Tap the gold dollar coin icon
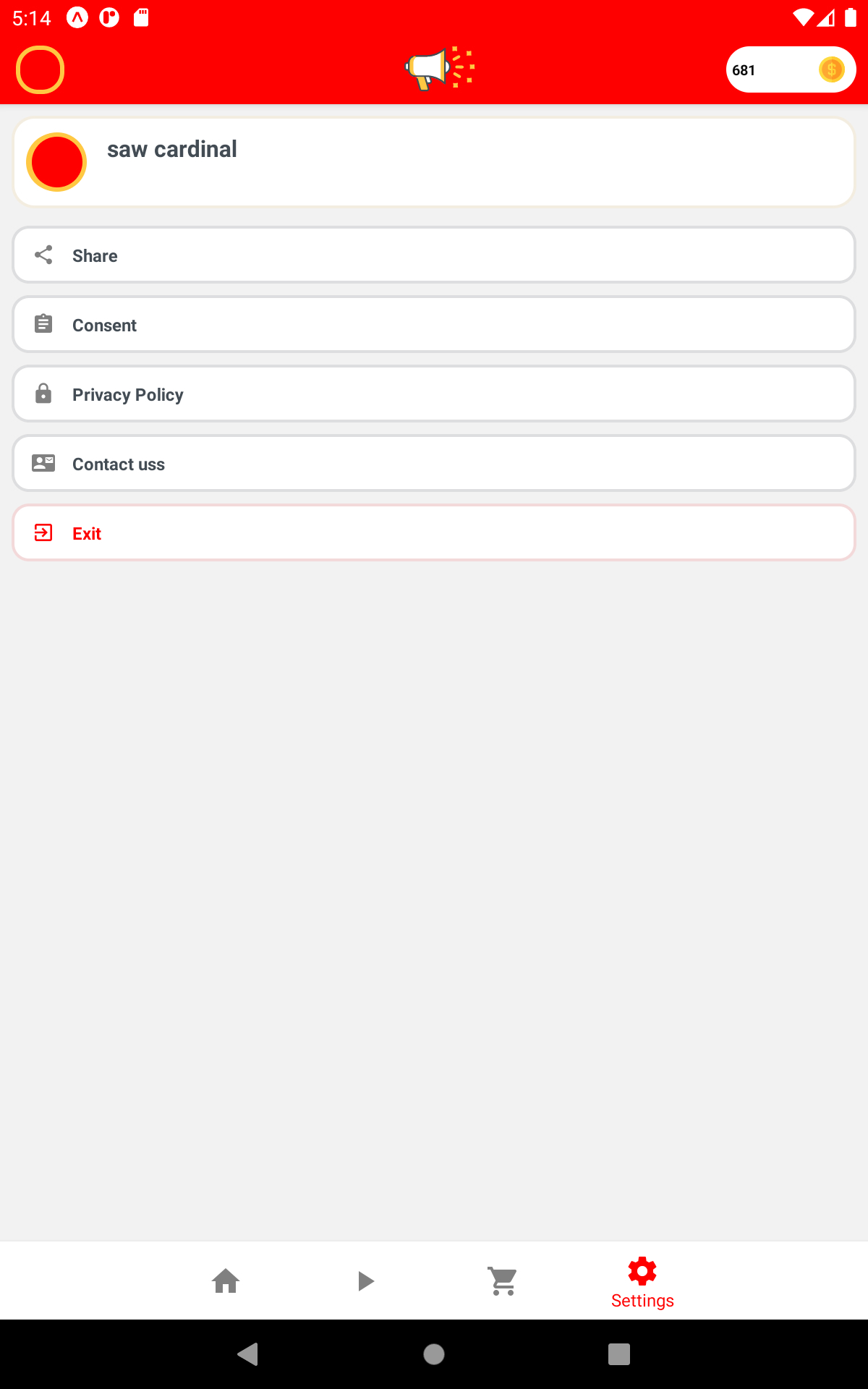The width and height of the screenshot is (868, 1389). tap(831, 70)
